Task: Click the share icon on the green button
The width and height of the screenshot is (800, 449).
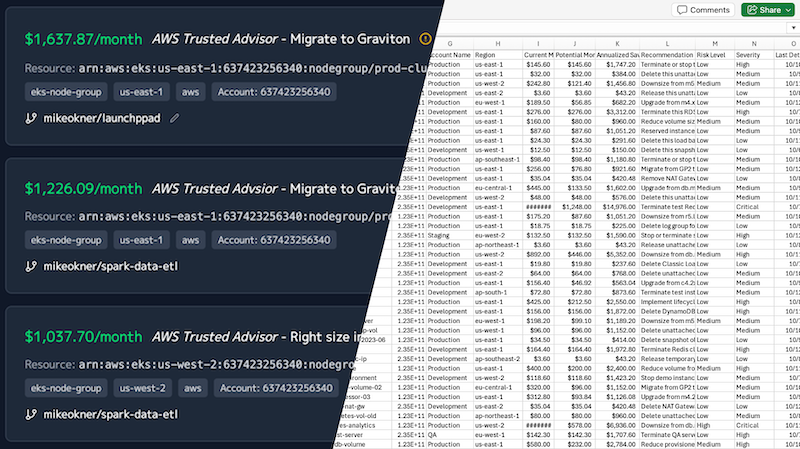Action: [x=752, y=10]
